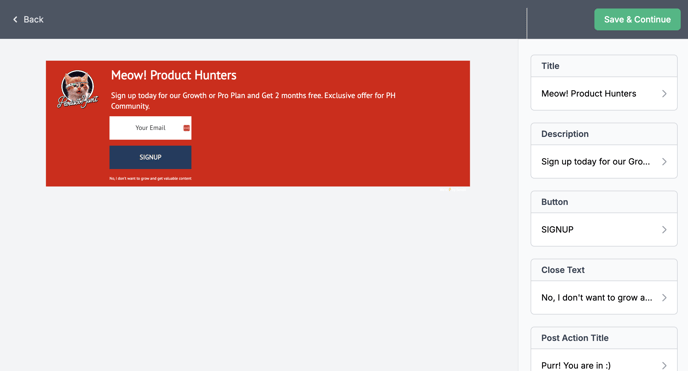Click Save & Continue button
The image size is (688, 371).
click(637, 19)
